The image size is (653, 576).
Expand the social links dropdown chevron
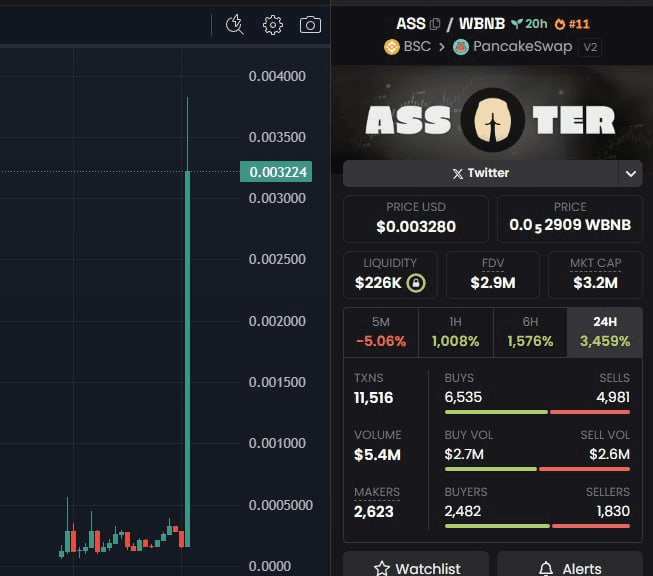(x=631, y=173)
